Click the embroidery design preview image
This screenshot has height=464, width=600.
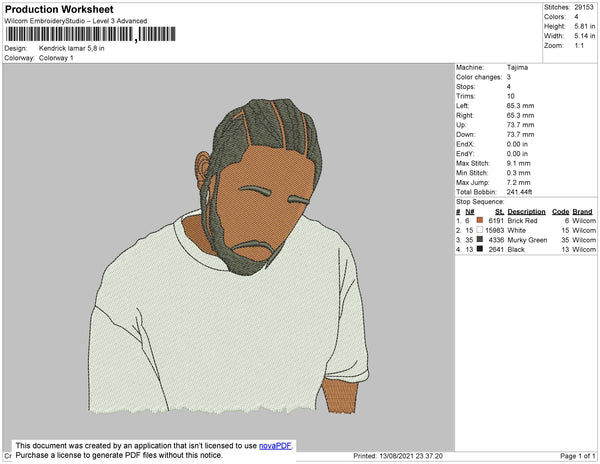point(228,257)
